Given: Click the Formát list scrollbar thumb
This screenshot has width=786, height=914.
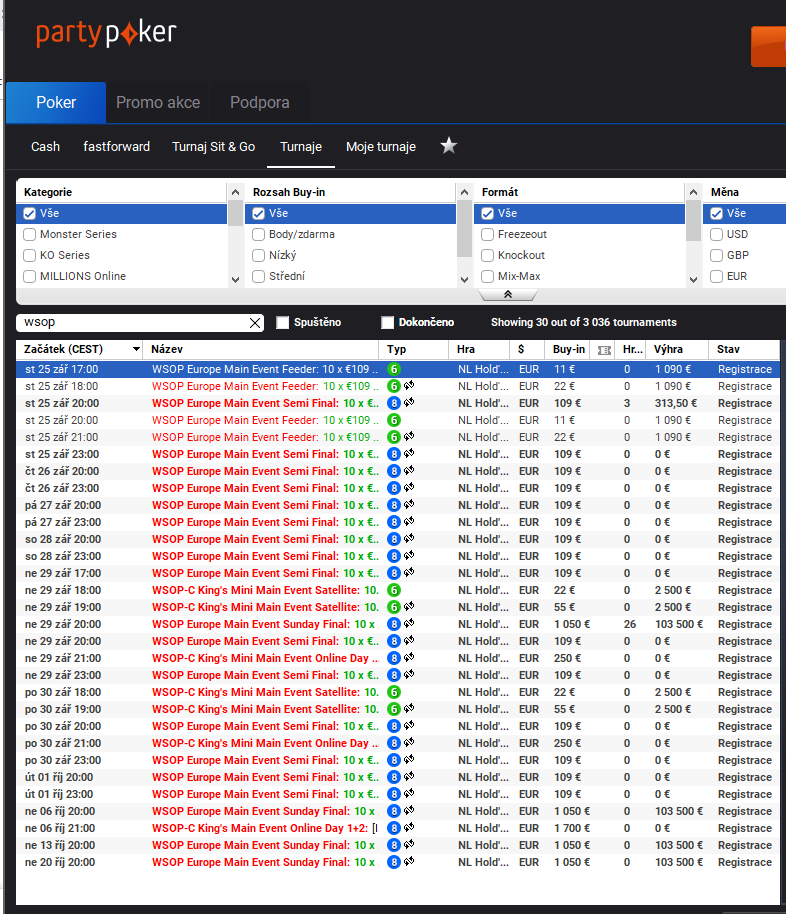Looking at the screenshot, I should 693,220.
